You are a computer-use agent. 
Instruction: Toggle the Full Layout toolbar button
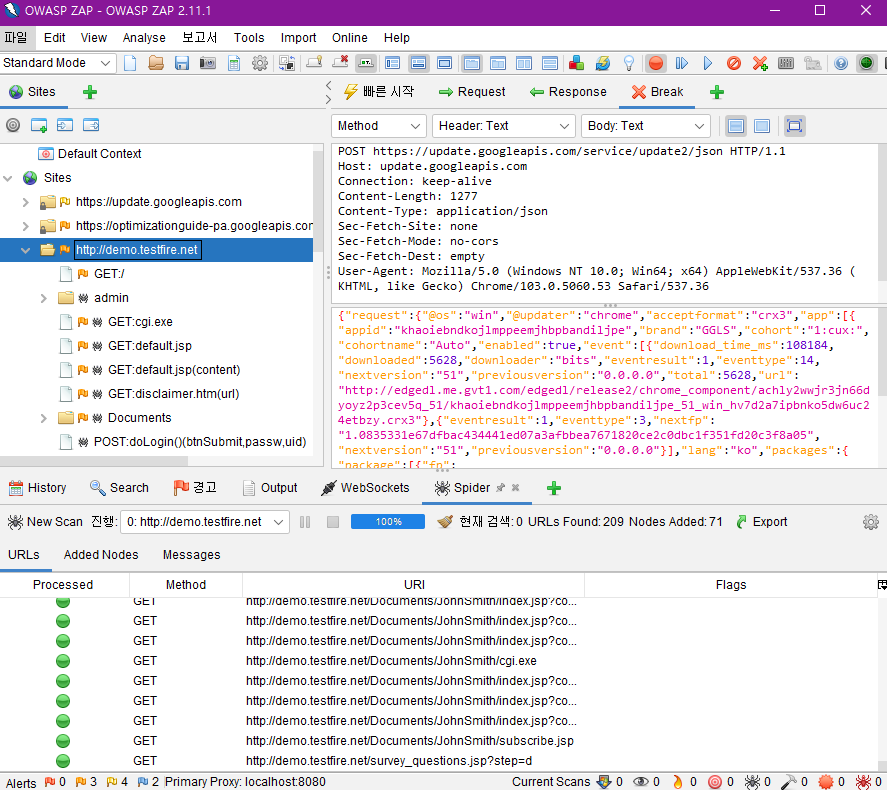click(x=445, y=63)
